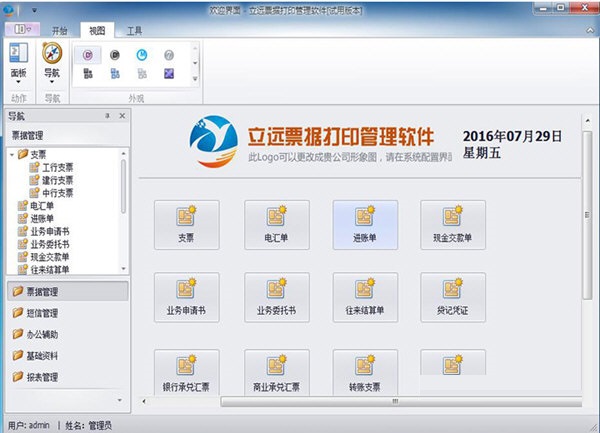The image size is (600, 433).
Task: Apply the gray circle skin in 外观 gallery
Action: tap(169, 55)
